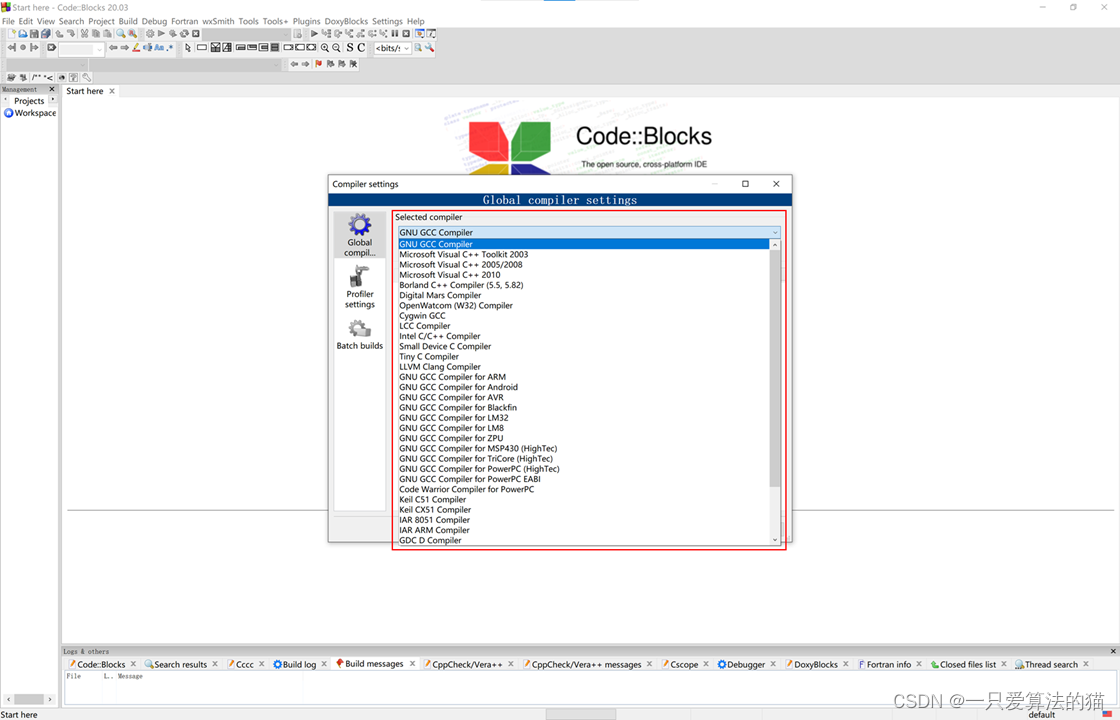Open Global compiler settings category
Viewport: 1120px width, 720px height.
tap(360, 235)
